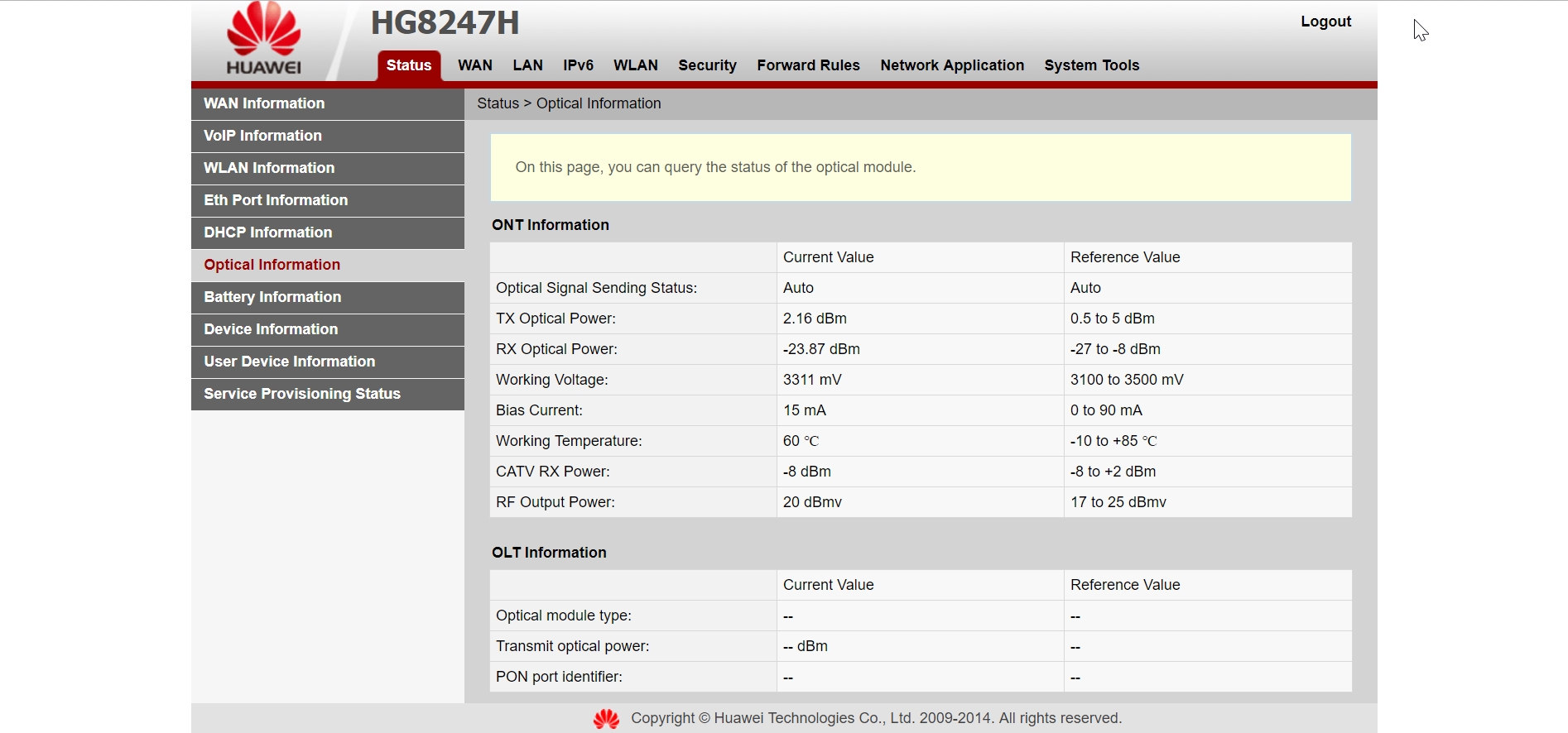This screenshot has width=1568, height=733.
Task: Click the reference value '-27 to -8 dBm'
Action: (x=1115, y=349)
